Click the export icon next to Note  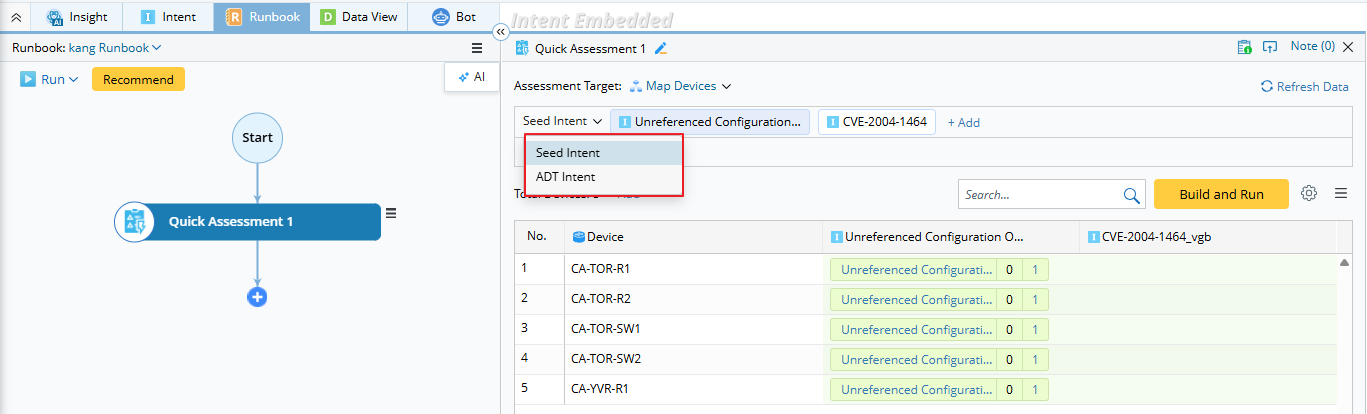coord(1270,47)
